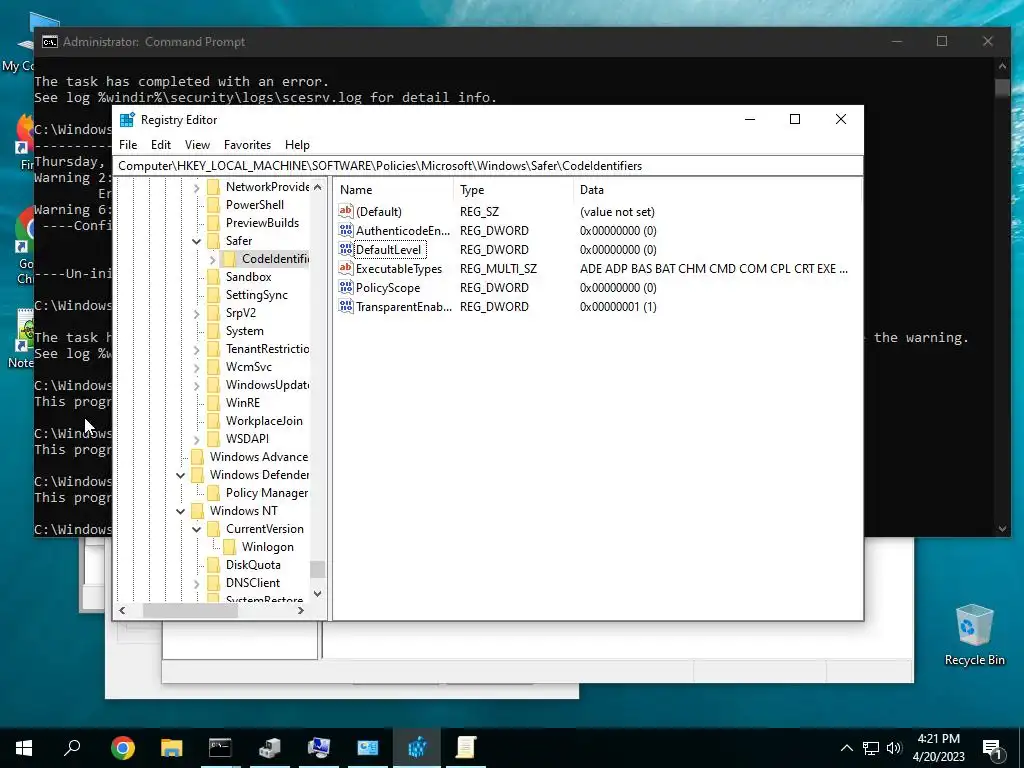Collapse the Safer key
Image resolution: width=1024 pixels, height=768 pixels.
[197, 241]
